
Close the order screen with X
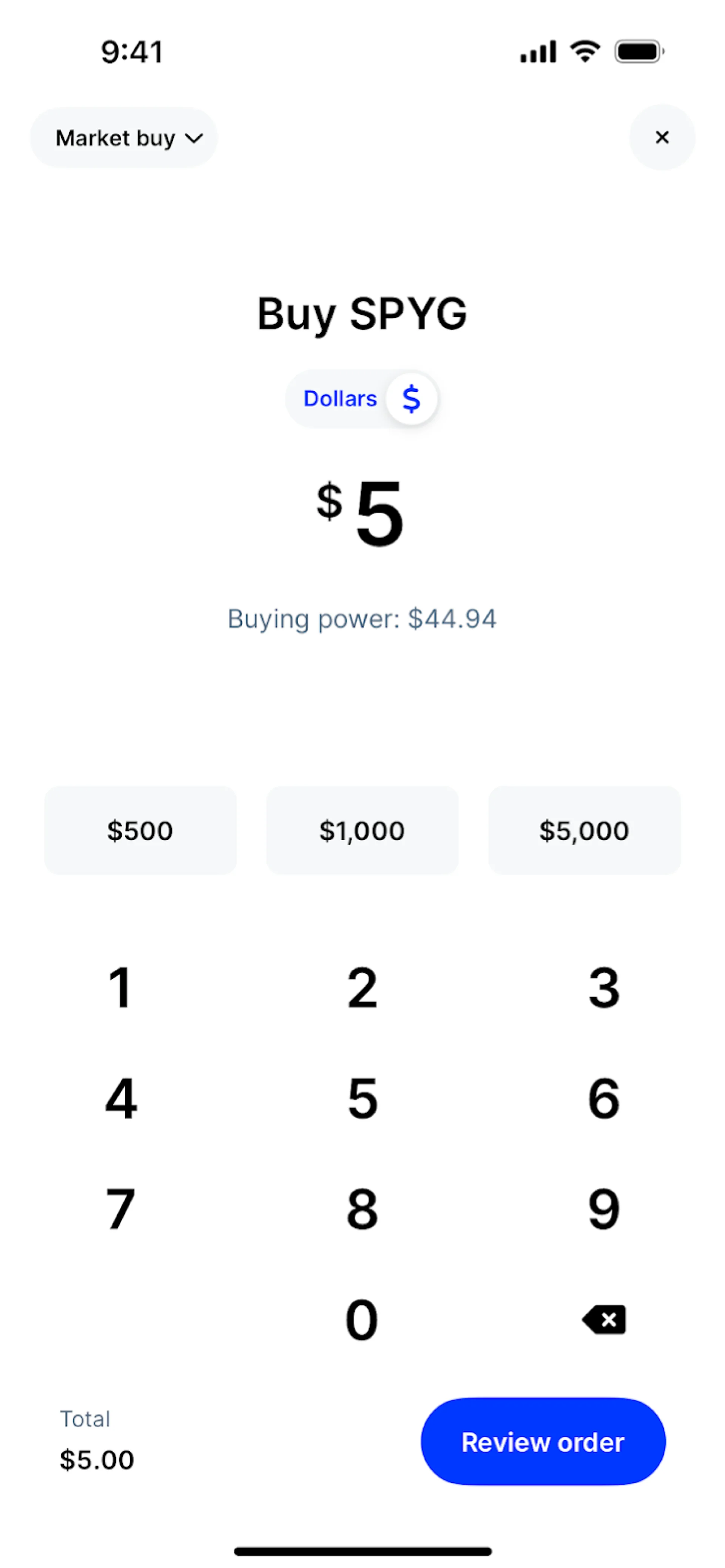tap(662, 137)
